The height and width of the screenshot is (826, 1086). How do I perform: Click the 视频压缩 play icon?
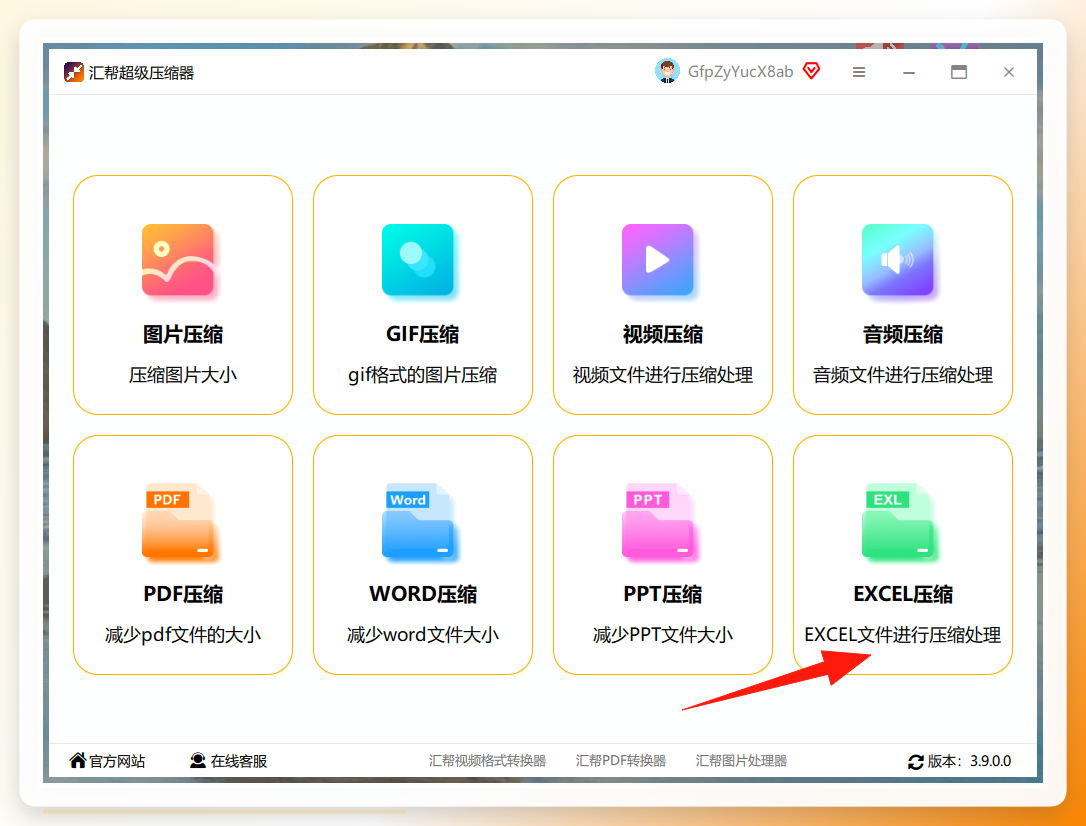pyautogui.click(x=658, y=260)
